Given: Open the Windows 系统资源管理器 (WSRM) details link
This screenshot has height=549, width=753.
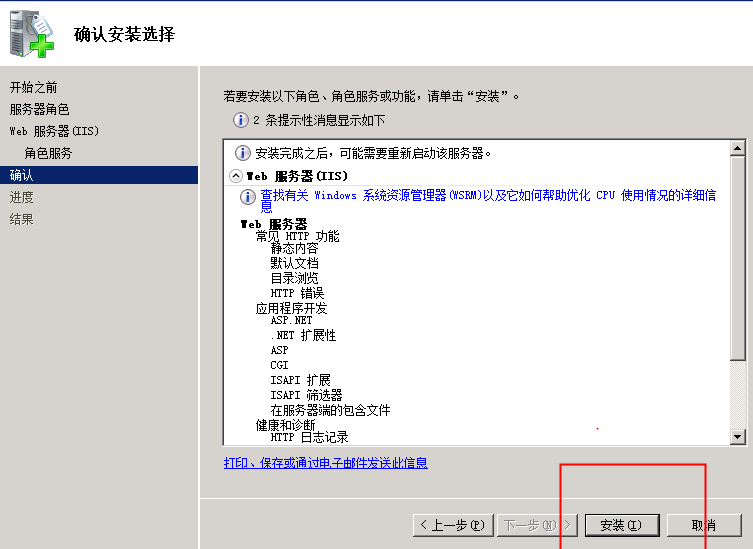Looking at the screenshot, I should point(487,196).
